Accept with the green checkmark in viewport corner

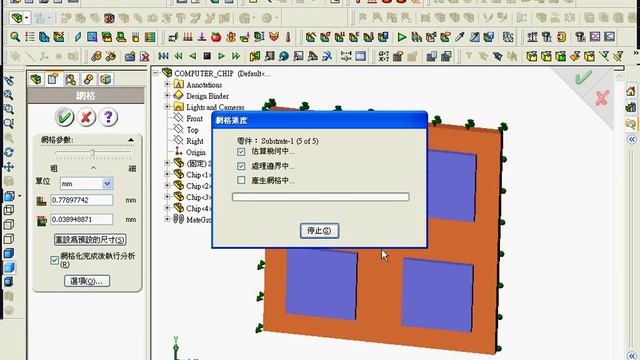583,77
